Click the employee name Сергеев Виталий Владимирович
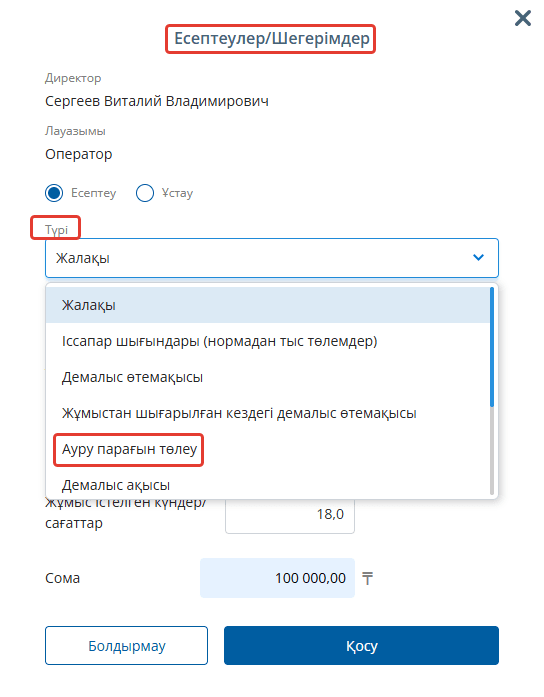Image resolution: width=544 pixels, height=697 pixels. [x=156, y=101]
